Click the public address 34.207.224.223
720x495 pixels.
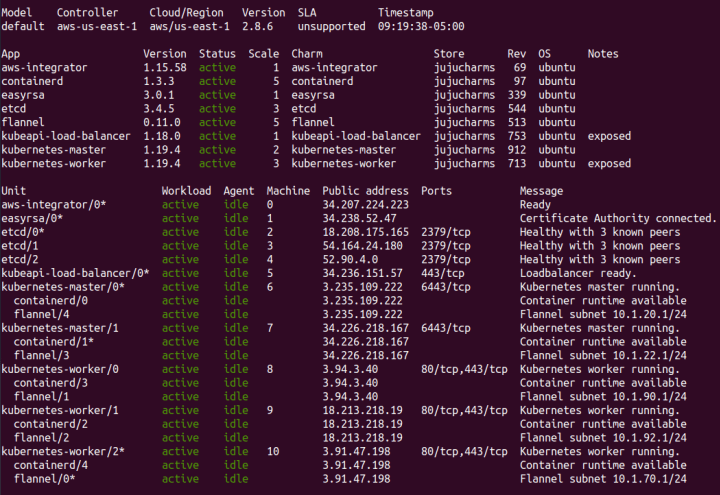366,205
